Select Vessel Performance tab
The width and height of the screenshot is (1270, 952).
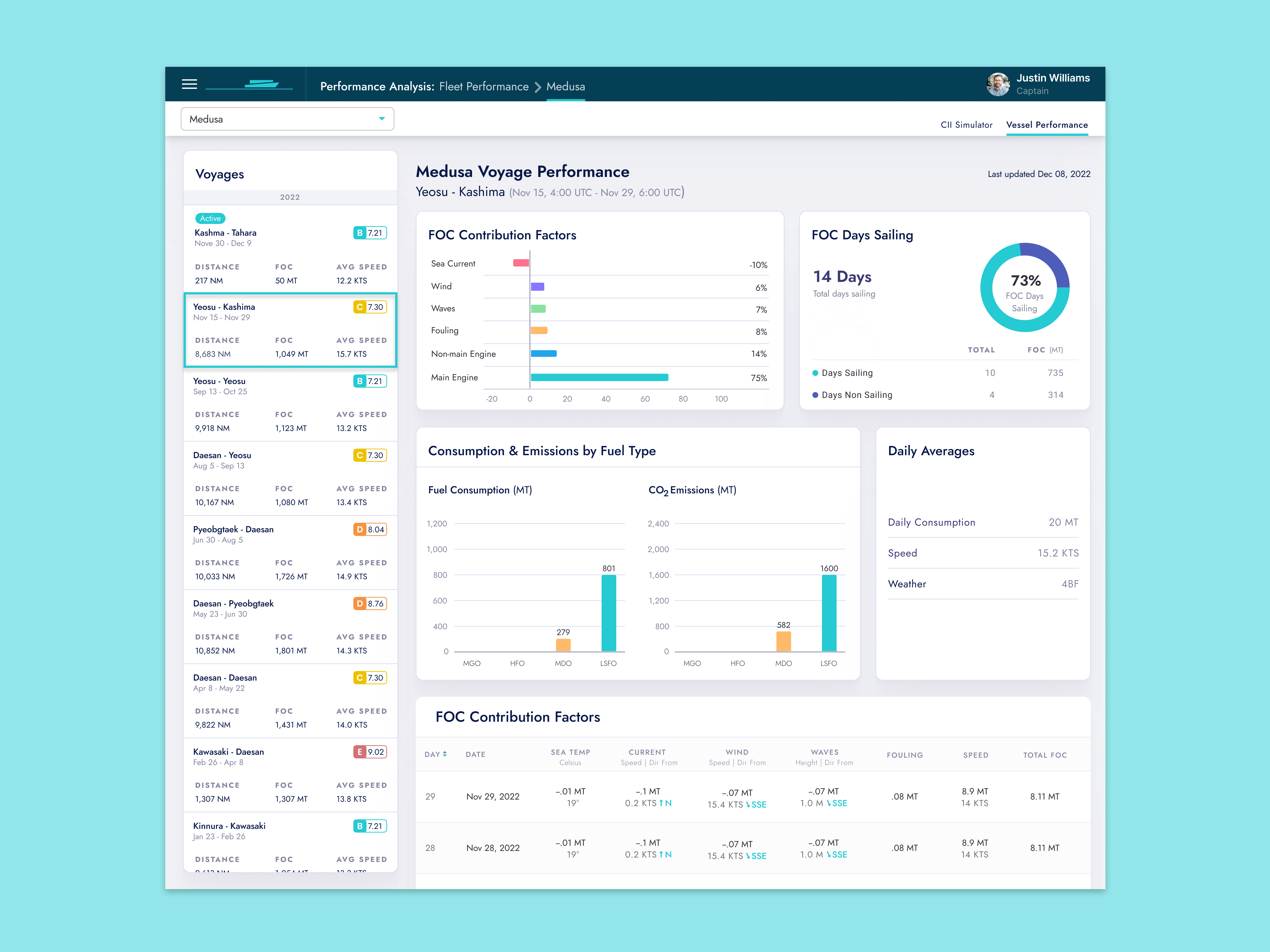coord(1047,125)
